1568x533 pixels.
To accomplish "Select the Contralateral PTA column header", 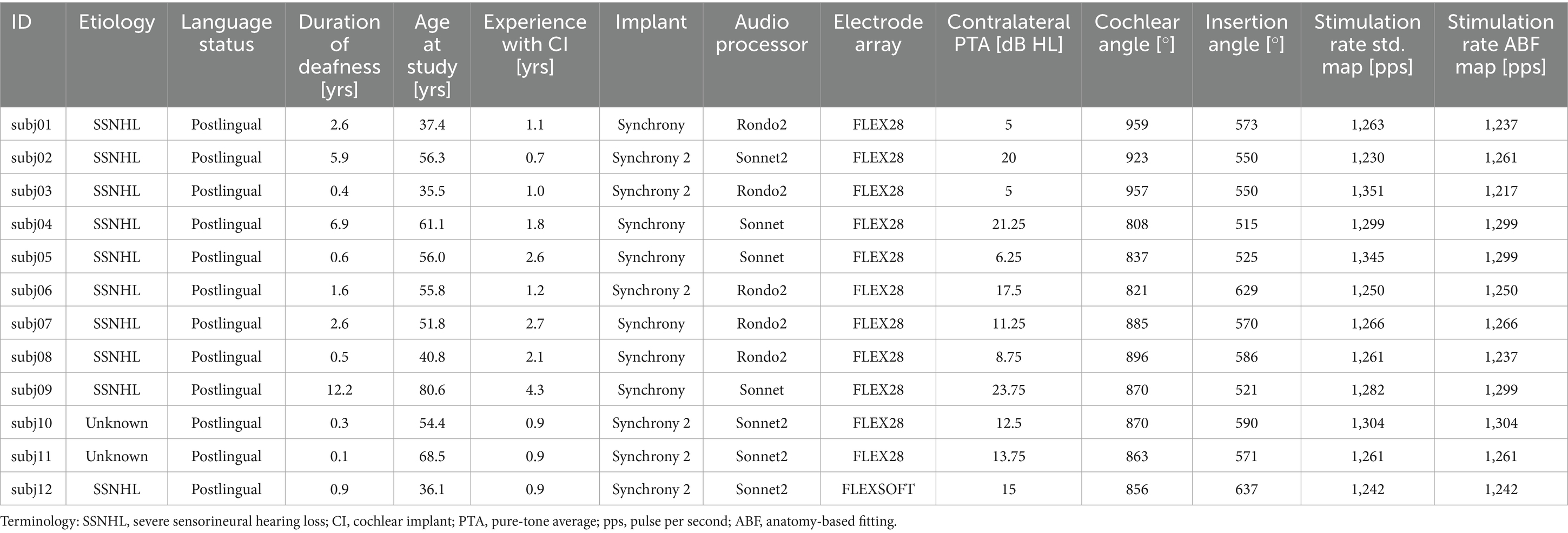I will click(x=1008, y=33).
